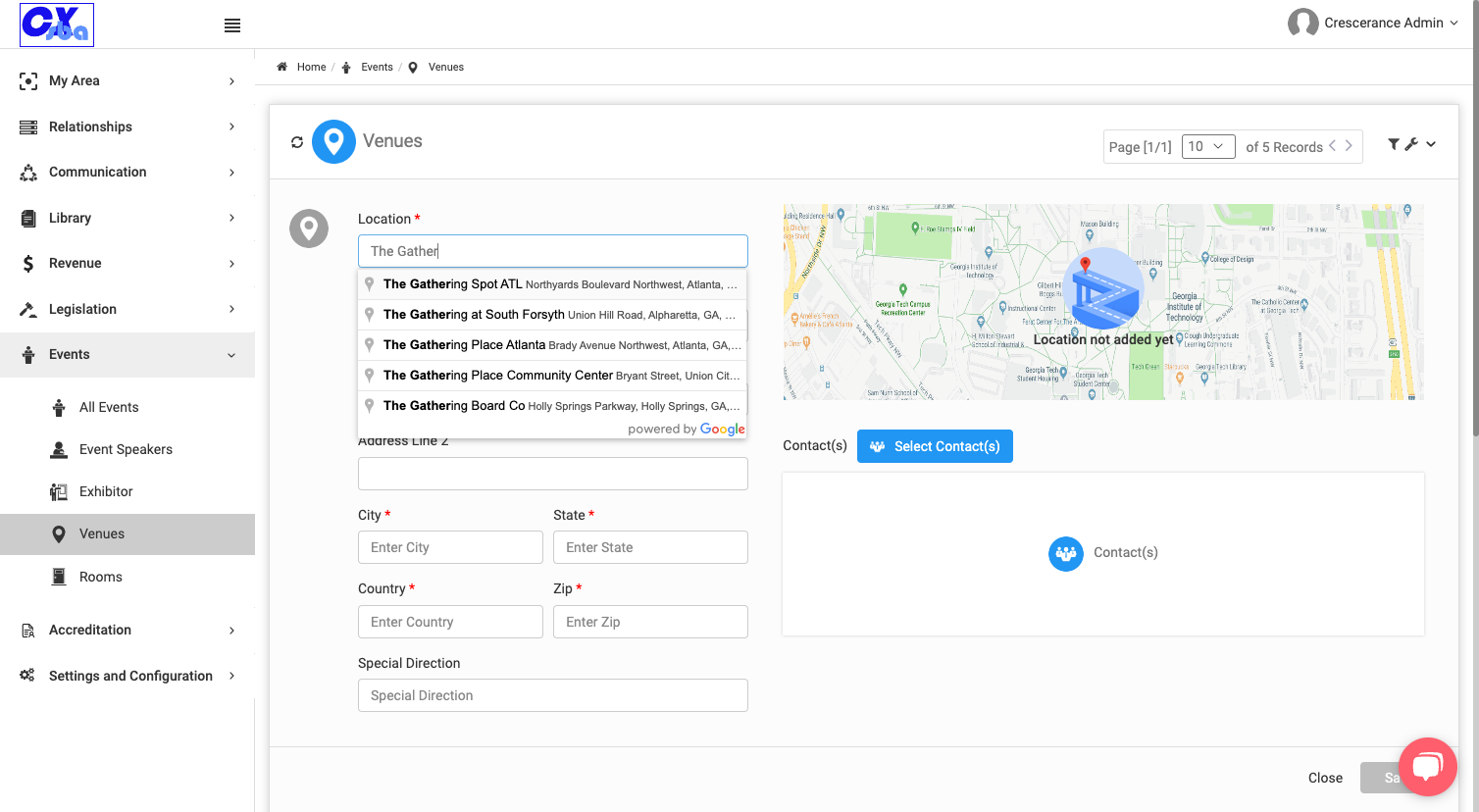Click the CX logo in the header
1479x812 pixels.
[x=57, y=25]
